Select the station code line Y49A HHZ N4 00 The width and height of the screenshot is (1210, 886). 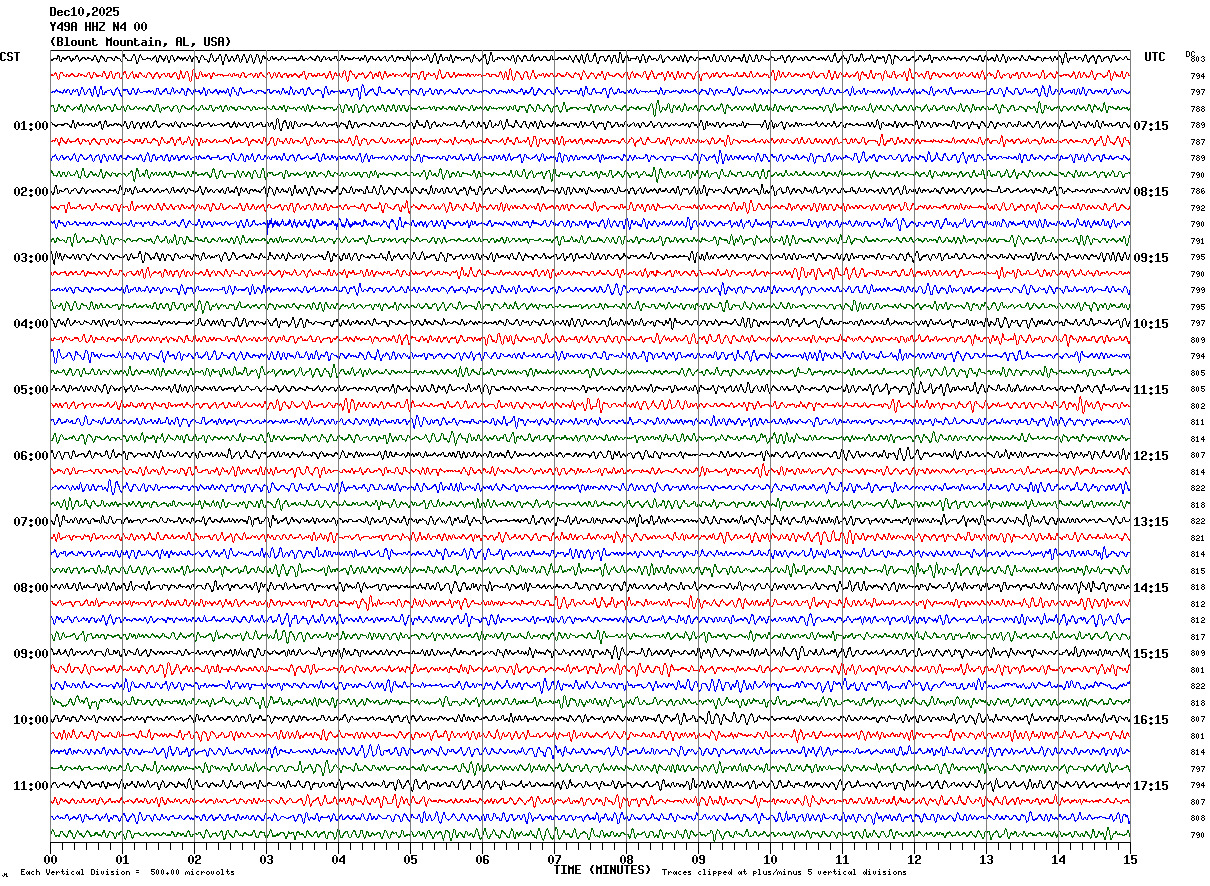coord(98,27)
